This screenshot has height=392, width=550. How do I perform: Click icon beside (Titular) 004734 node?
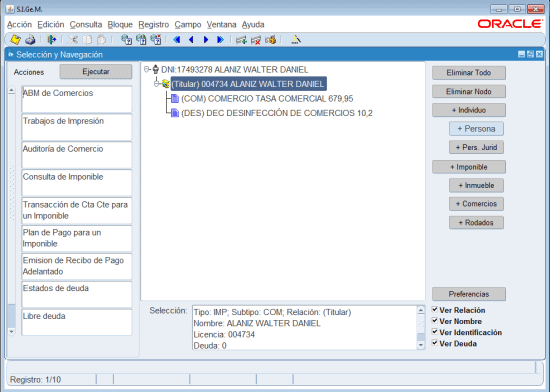click(166, 84)
